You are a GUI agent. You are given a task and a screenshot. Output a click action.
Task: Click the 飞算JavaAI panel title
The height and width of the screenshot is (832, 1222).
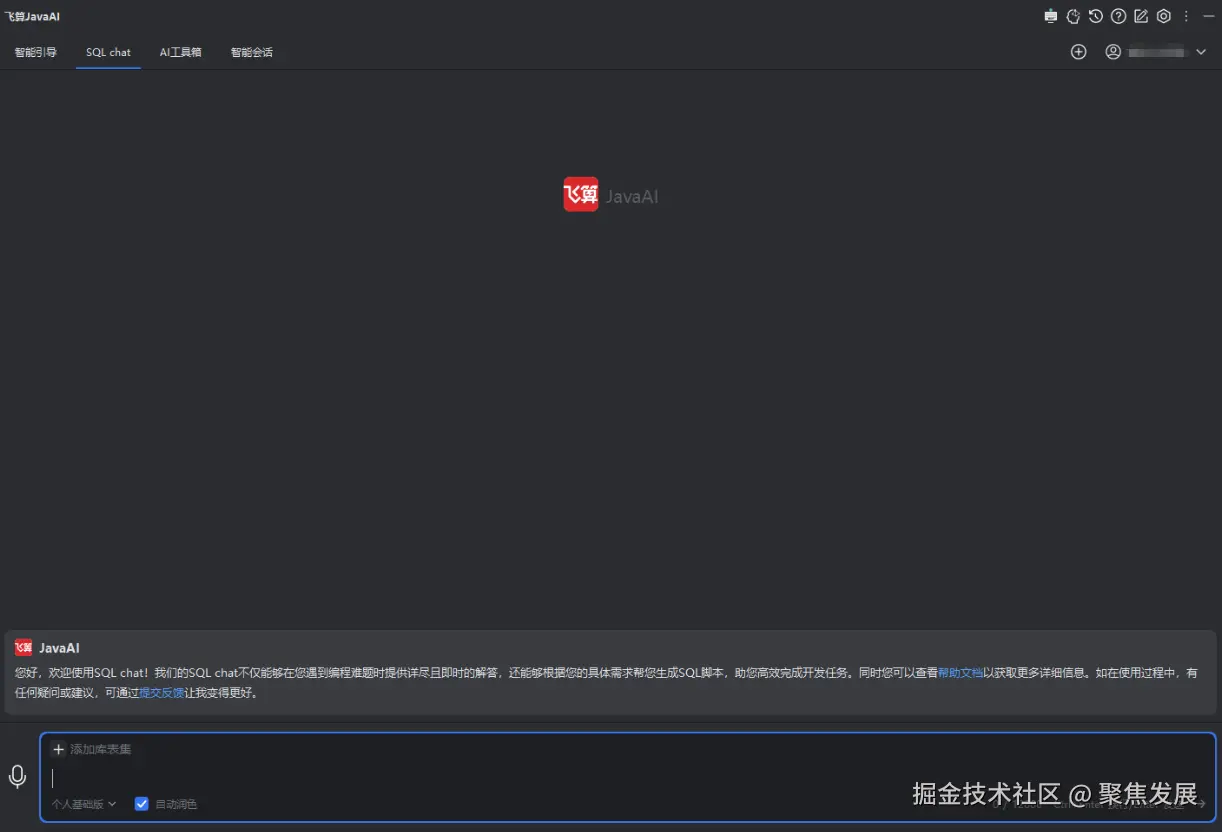pyautogui.click(x=32, y=17)
